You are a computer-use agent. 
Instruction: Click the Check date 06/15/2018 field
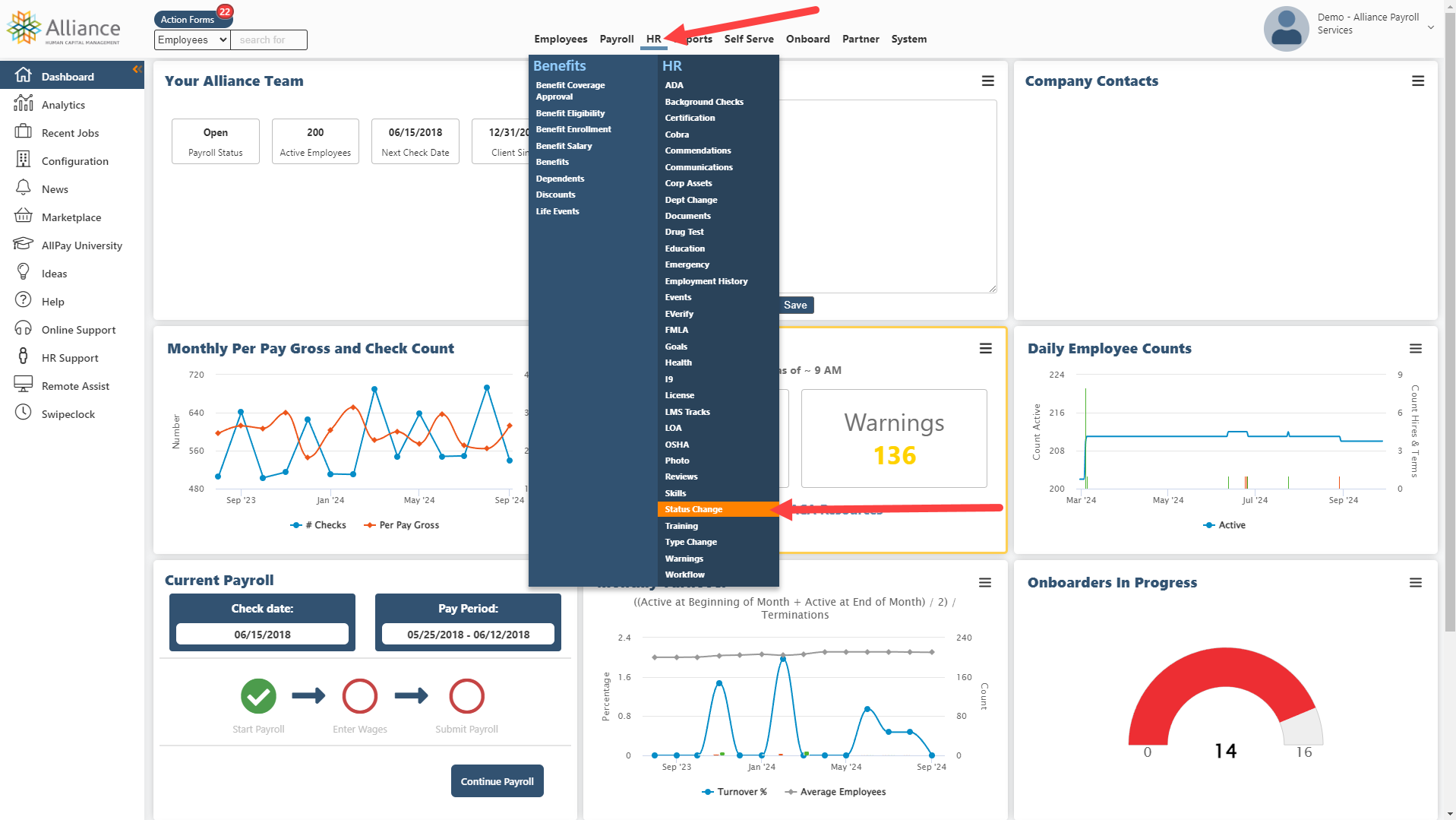tap(262, 635)
